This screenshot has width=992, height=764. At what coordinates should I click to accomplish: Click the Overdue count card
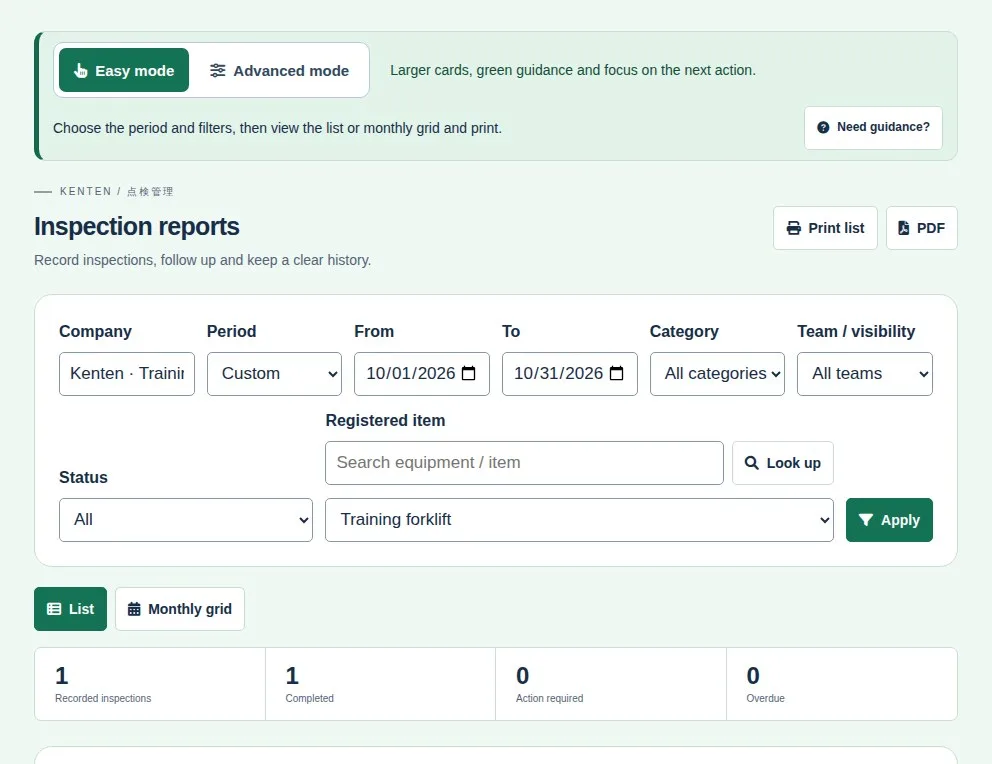tap(841, 684)
